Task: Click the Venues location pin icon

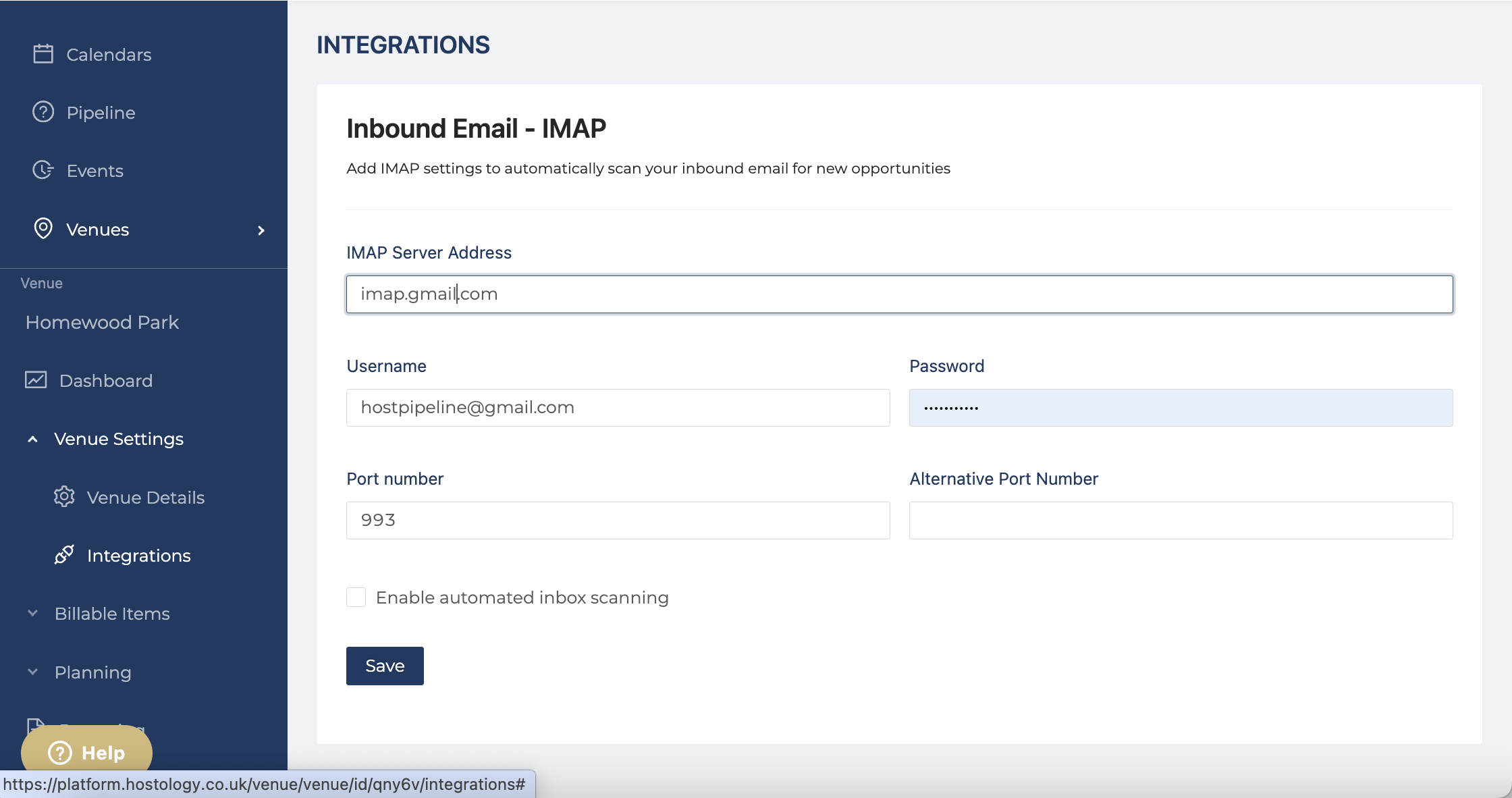Action: click(x=43, y=229)
